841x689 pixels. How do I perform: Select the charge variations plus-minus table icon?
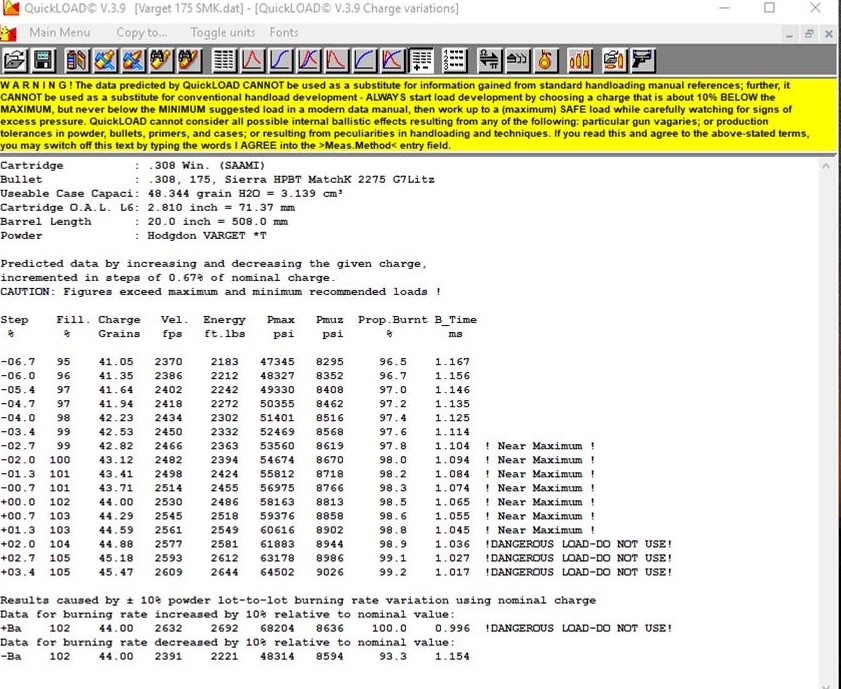click(421, 60)
